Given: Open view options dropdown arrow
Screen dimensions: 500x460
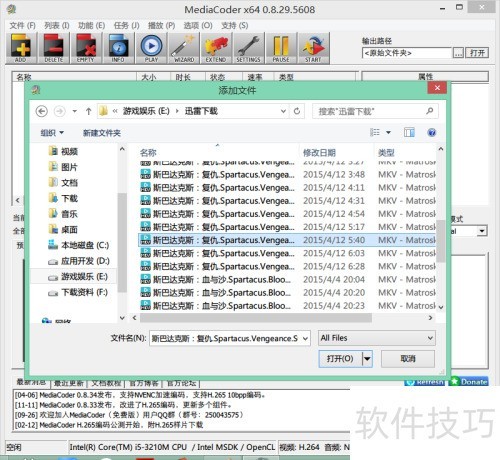Looking at the screenshot, I should coord(388,132).
